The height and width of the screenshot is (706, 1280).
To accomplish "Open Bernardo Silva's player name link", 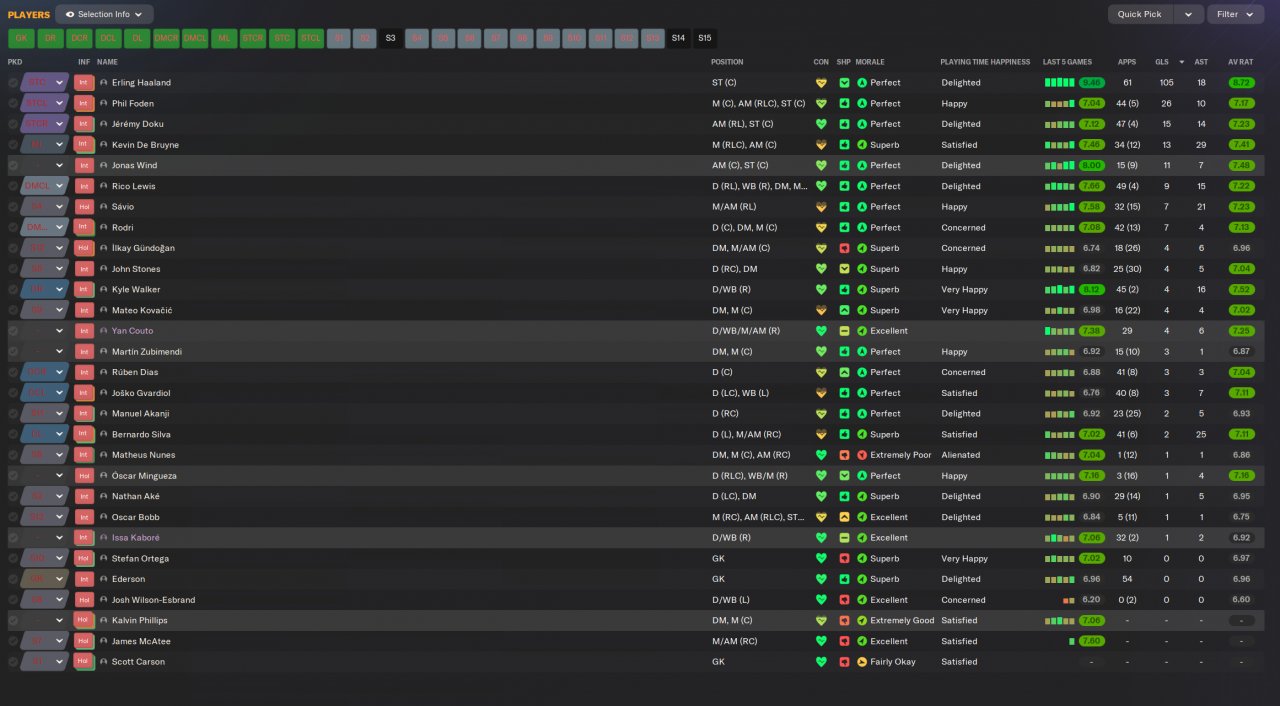I will point(140,434).
